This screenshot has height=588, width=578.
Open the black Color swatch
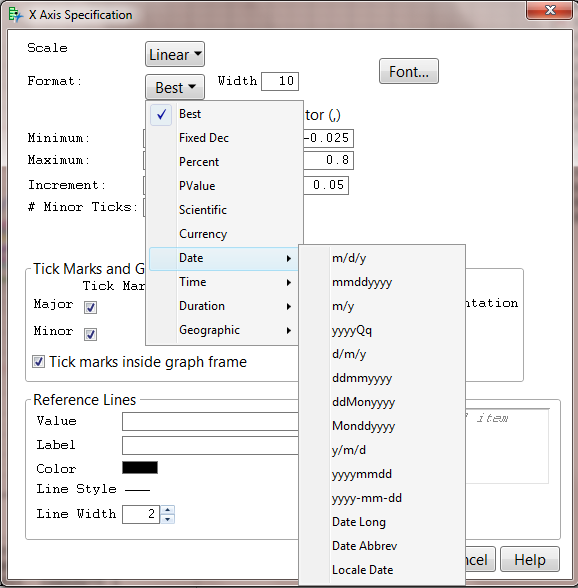[x=140, y=468]
